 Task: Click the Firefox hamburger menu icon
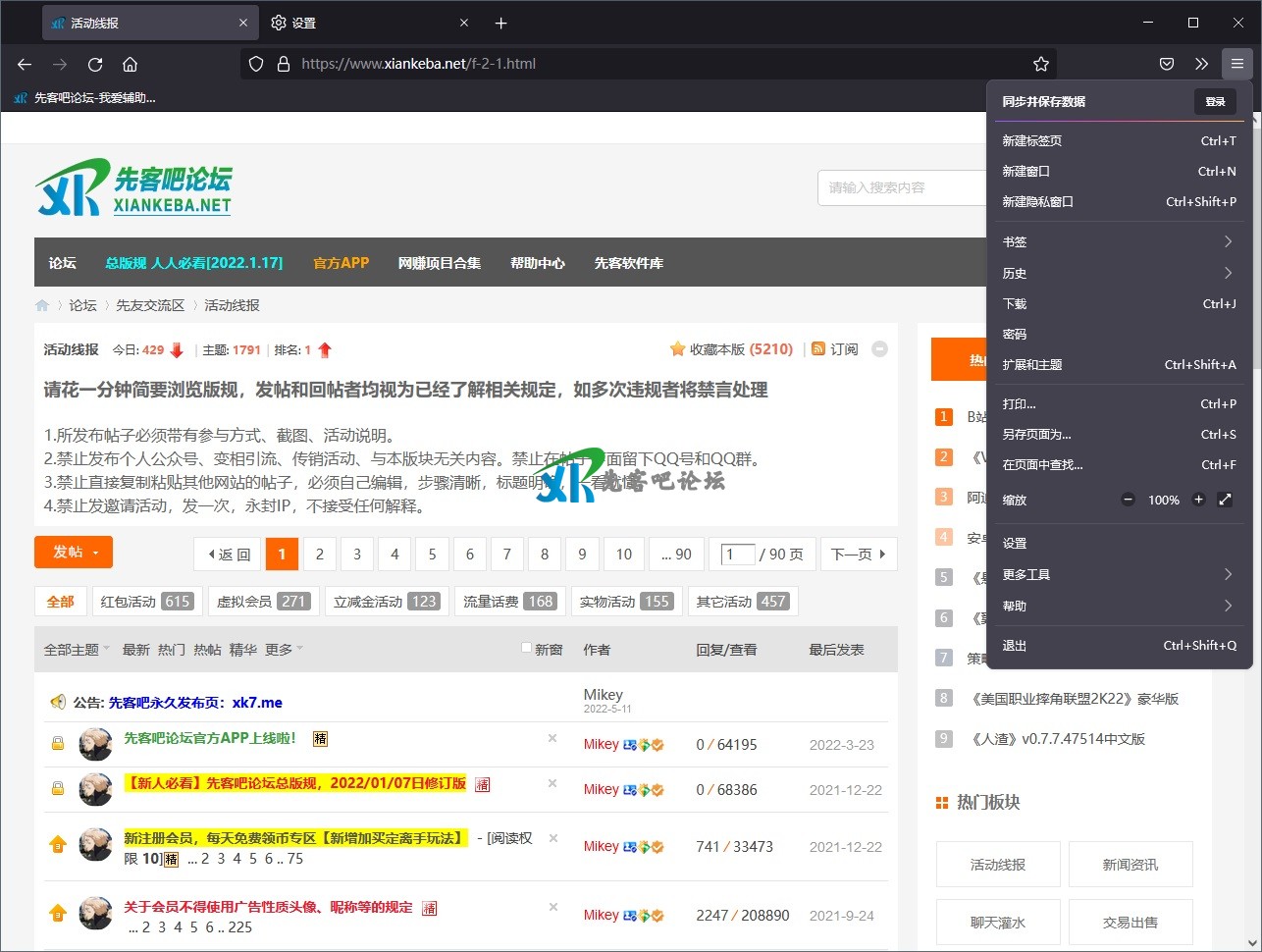coord(1236,64)
